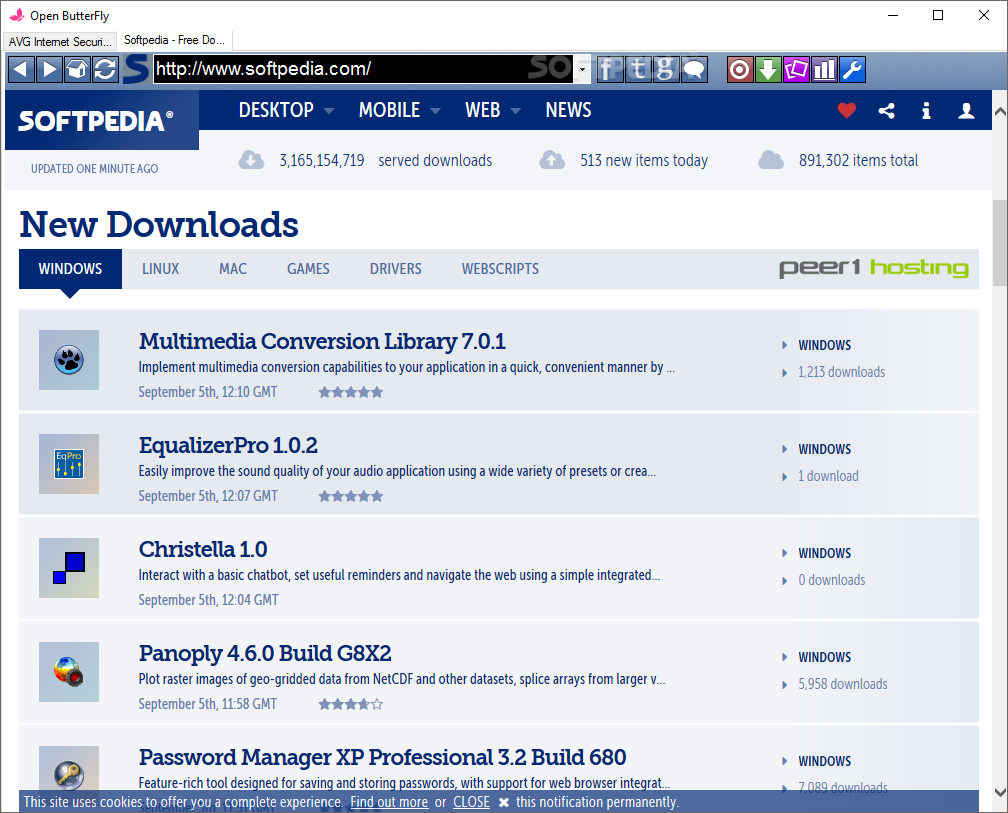Click the '1,213 downloads' text
Screen dimensions: 1008x813
click(842, 372)
